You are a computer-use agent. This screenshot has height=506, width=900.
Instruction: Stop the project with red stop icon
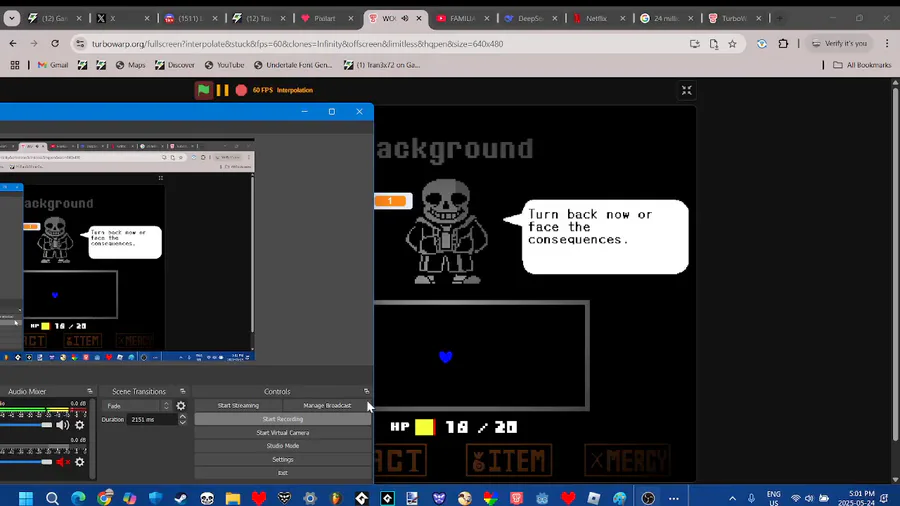click(x=241, y=90)
